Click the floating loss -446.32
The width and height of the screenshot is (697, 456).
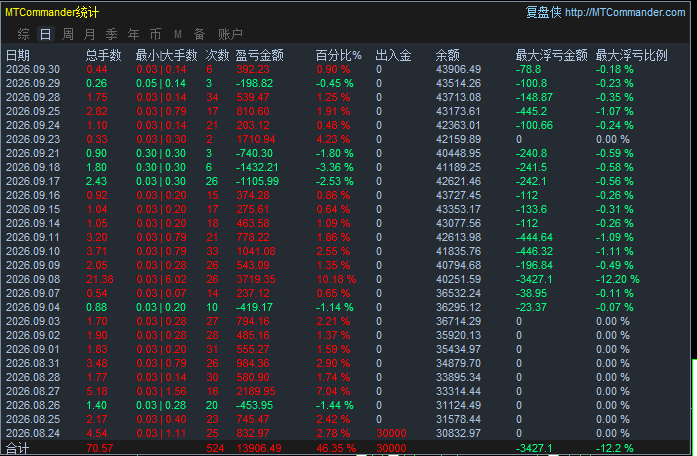(534, 251)
